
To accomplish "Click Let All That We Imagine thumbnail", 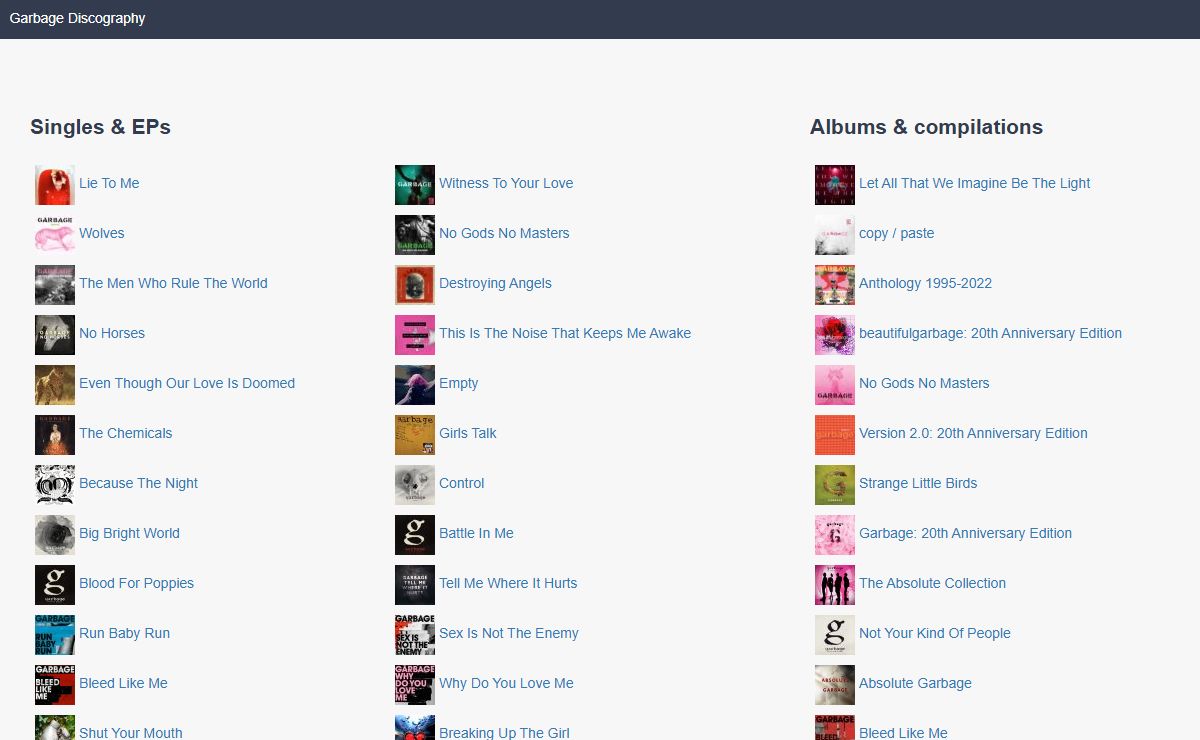I will (x=835, y=185).
